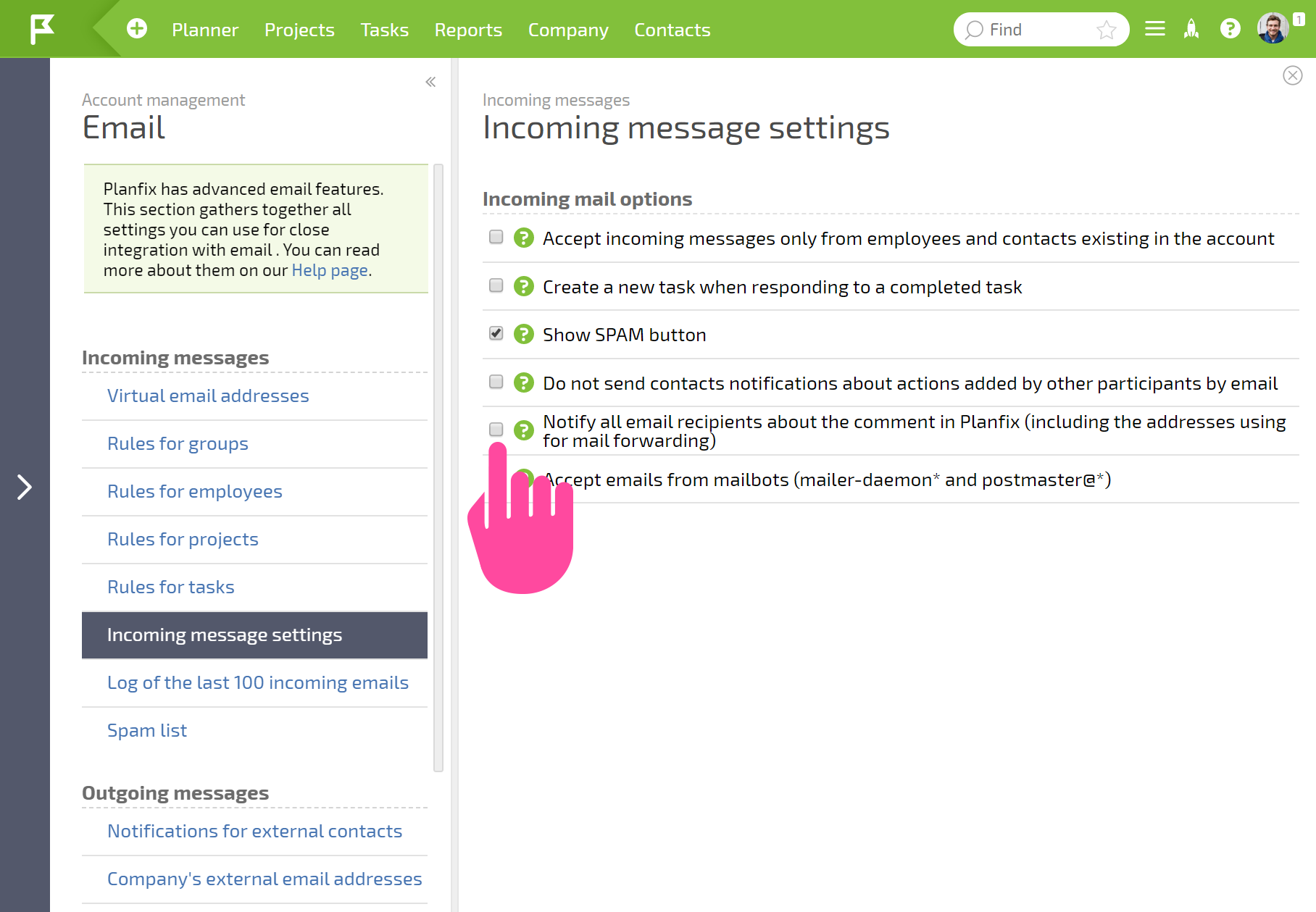1316x912 pixels.
Task: Open the hamburger menu icon
Action: point(1155,29)
